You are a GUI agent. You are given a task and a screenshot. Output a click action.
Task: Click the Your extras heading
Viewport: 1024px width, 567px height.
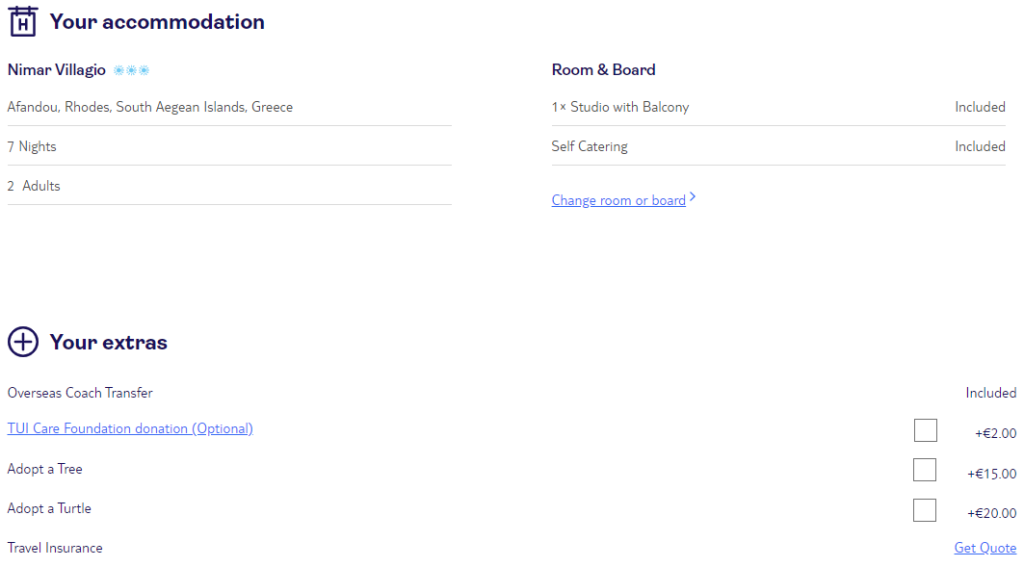click(108, 342)
